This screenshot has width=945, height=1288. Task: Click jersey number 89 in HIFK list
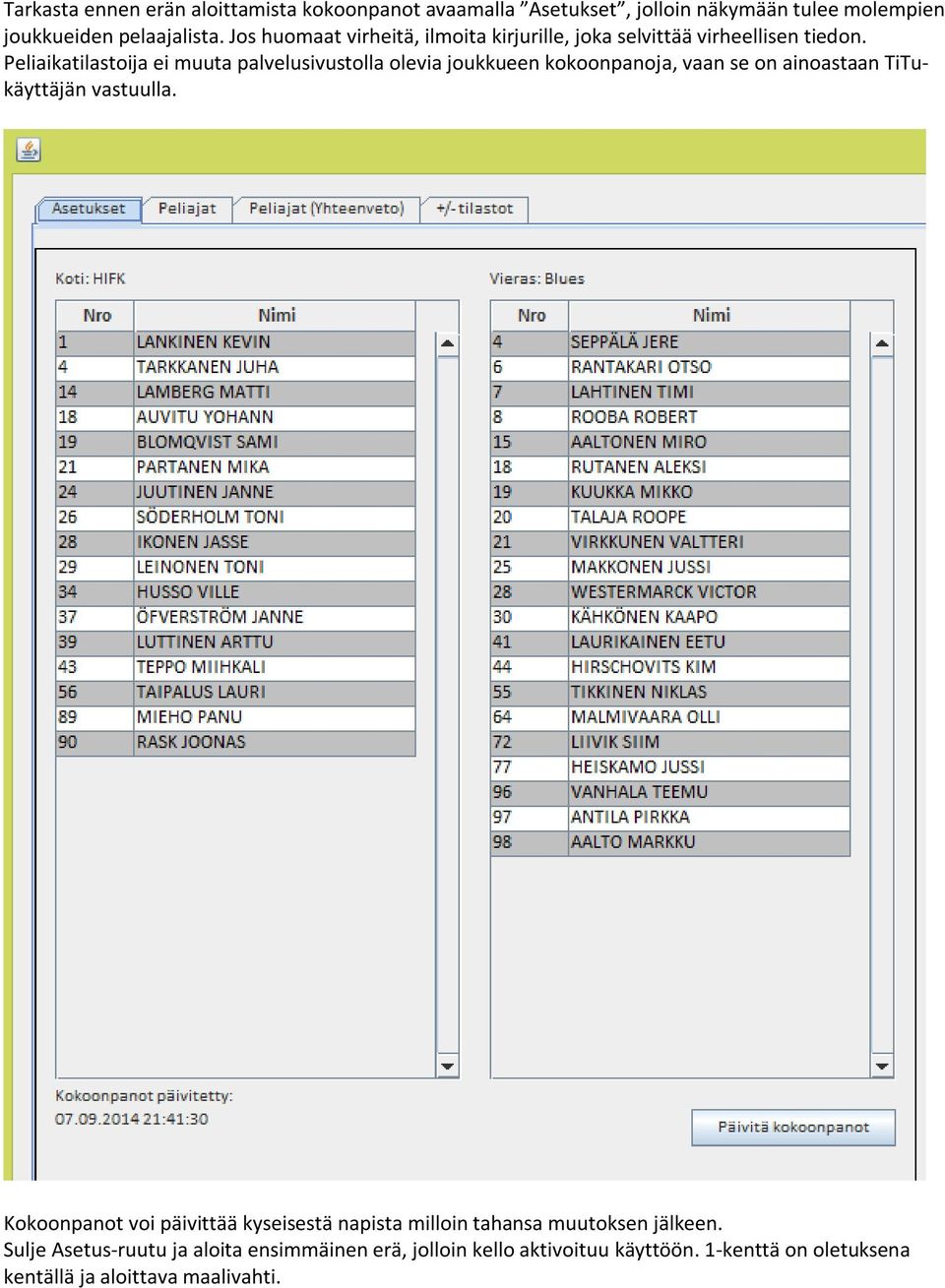pos(68,717)
